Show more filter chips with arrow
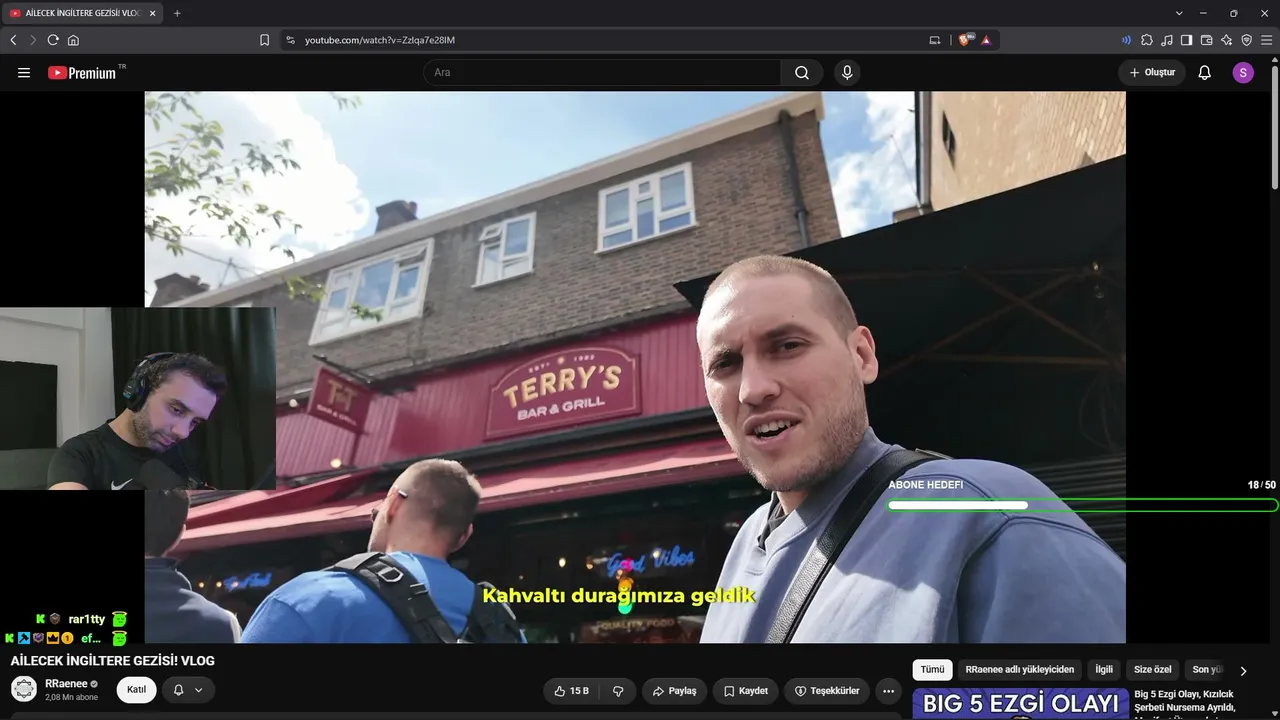Viewport: 1280px width, 720px height. point(1243,671)
